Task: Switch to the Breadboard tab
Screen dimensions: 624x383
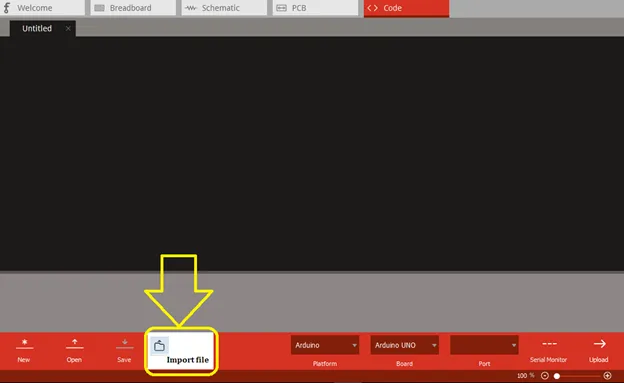Action: pos(133,8)
